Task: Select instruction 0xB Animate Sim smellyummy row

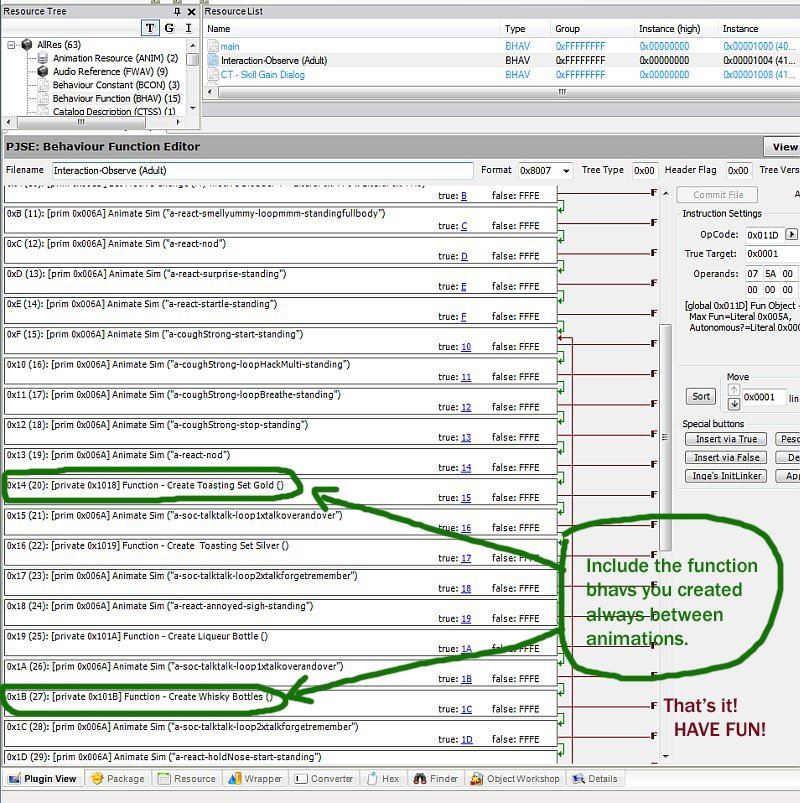Action: click(x=281, y=219)
